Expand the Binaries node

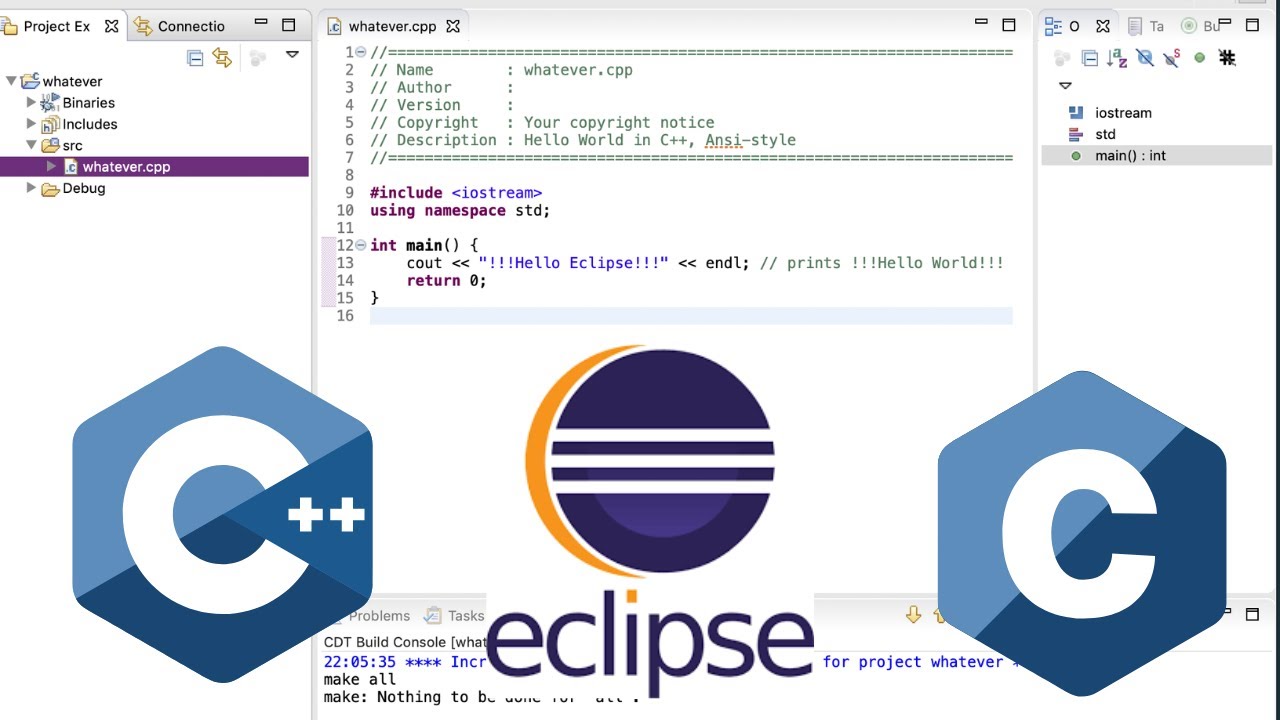click(x=31, y=102)
